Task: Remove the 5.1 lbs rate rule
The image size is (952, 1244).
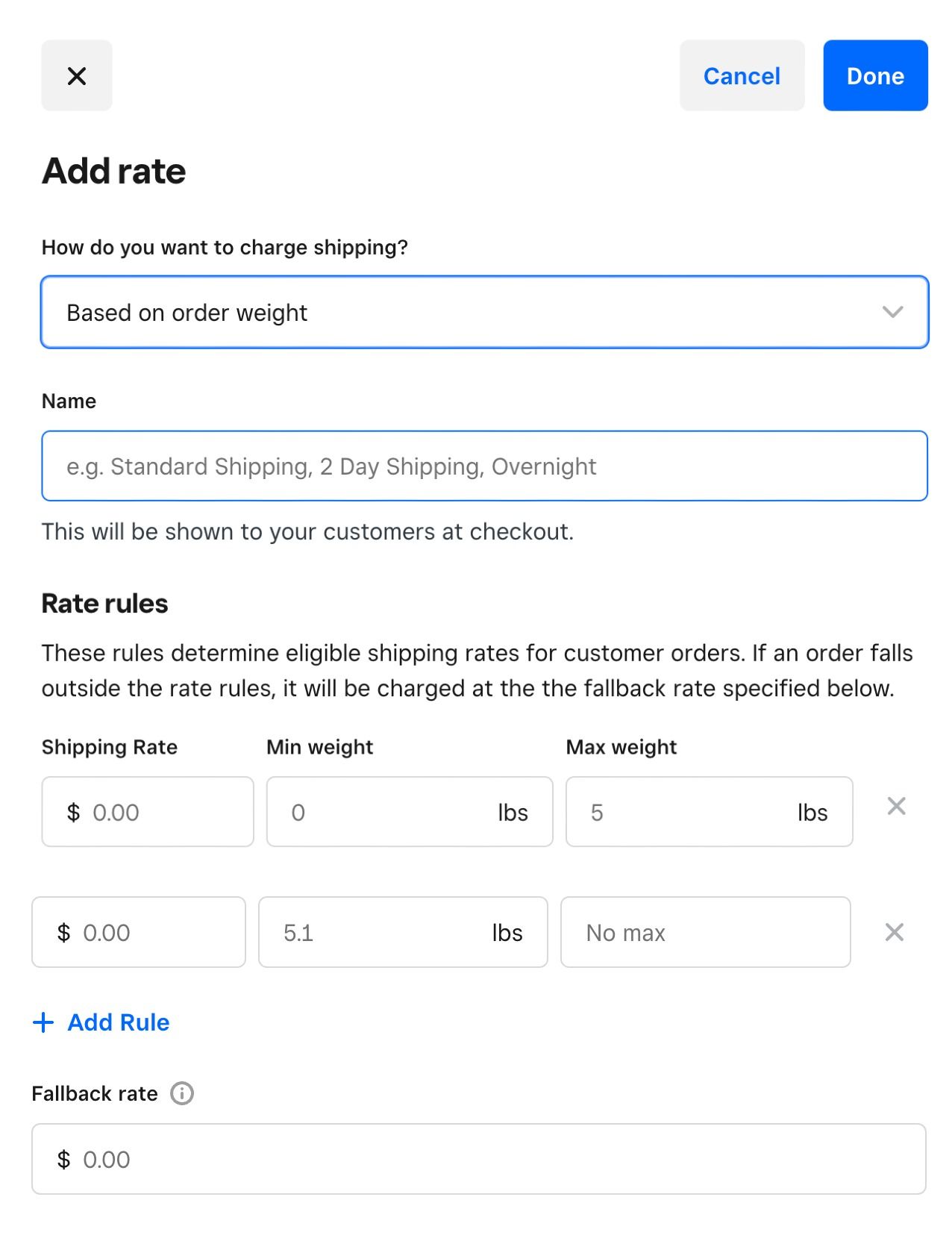Action: (895, 932)
